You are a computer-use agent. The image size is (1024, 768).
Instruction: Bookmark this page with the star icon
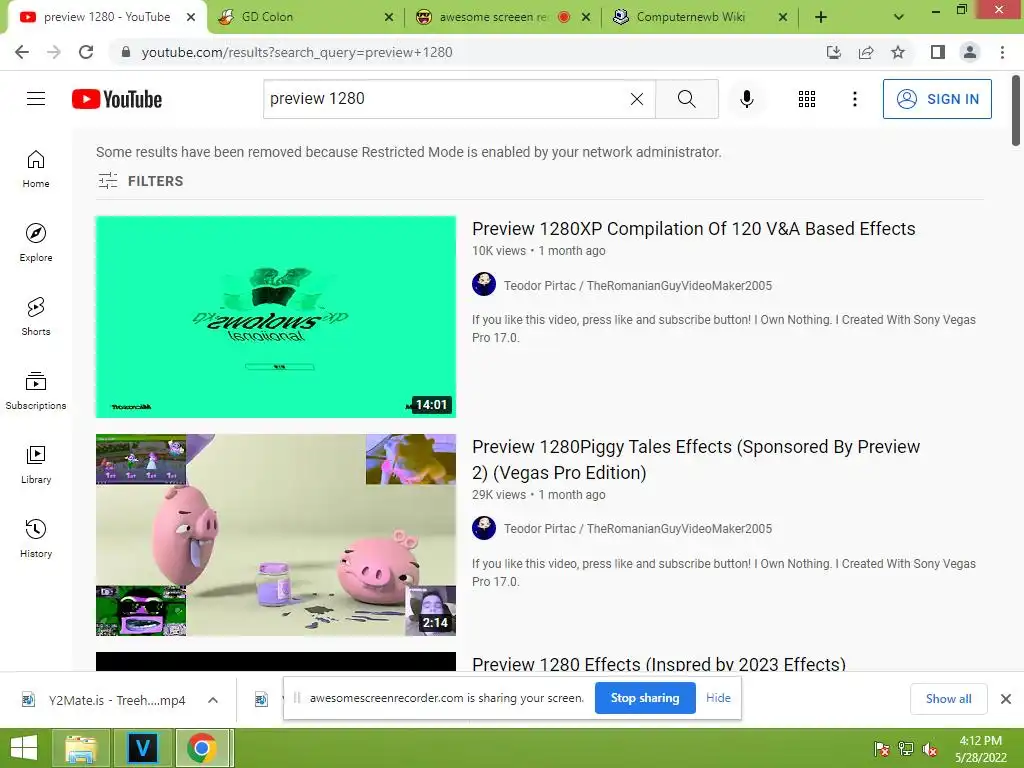pos(898,52)
